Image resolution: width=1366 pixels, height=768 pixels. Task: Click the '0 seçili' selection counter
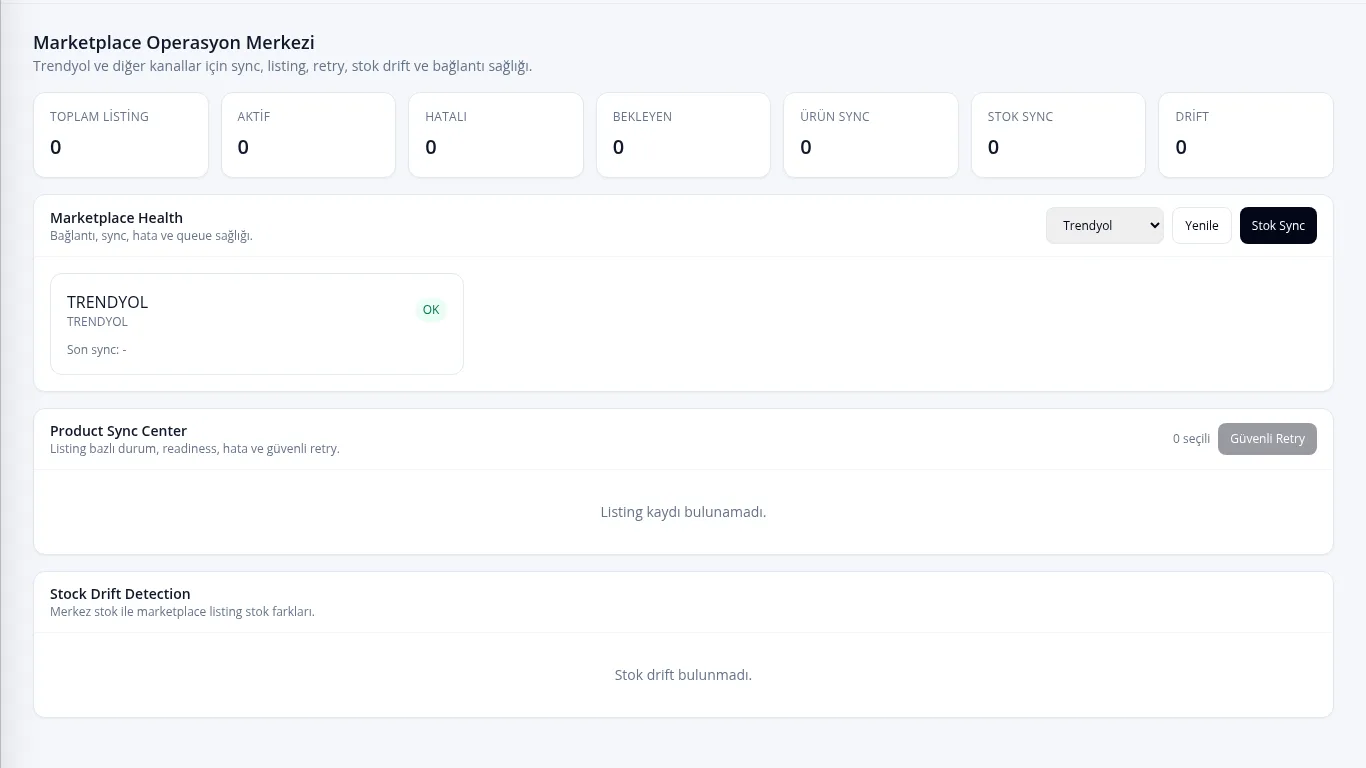click(1191, 439)
